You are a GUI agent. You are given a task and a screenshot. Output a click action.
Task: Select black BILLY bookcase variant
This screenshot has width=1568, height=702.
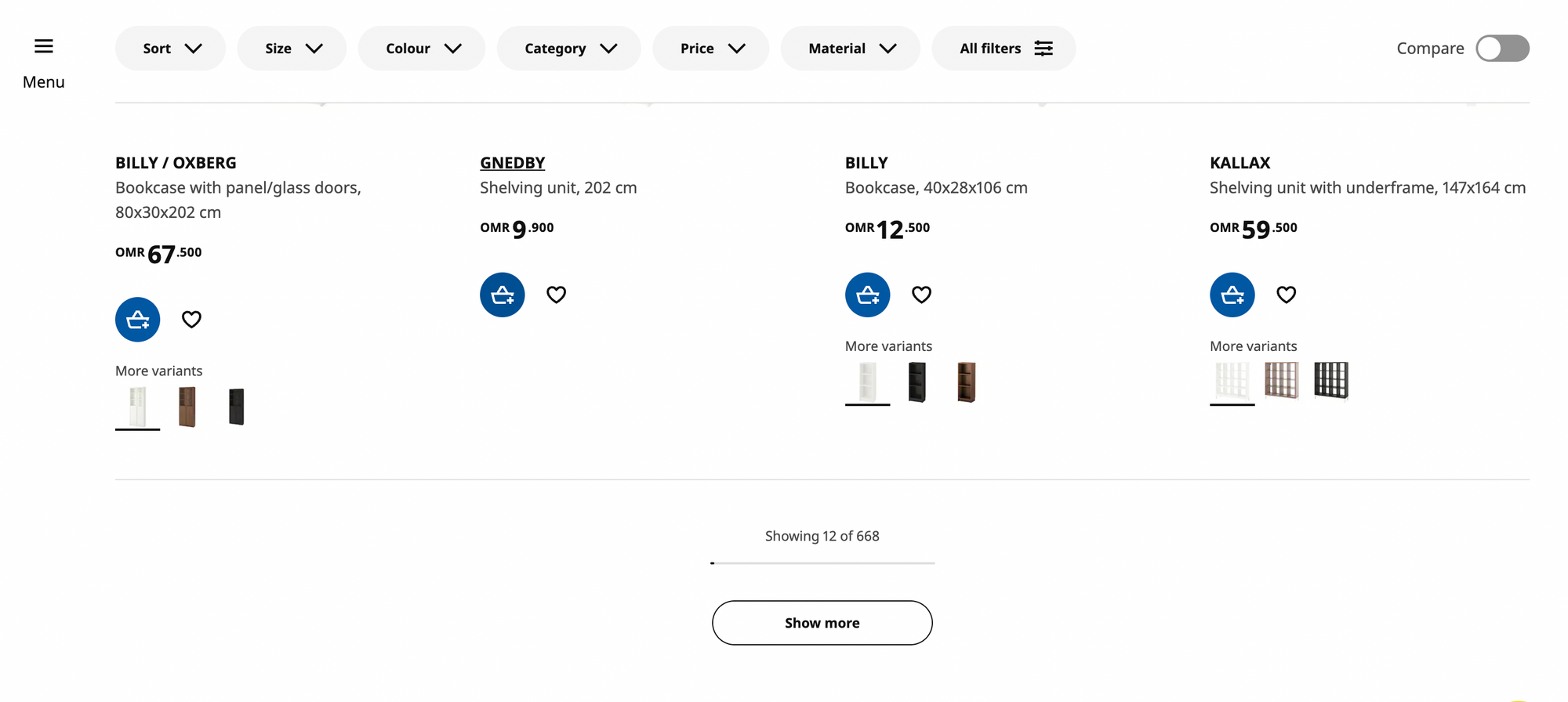click(x=916, y=382)
